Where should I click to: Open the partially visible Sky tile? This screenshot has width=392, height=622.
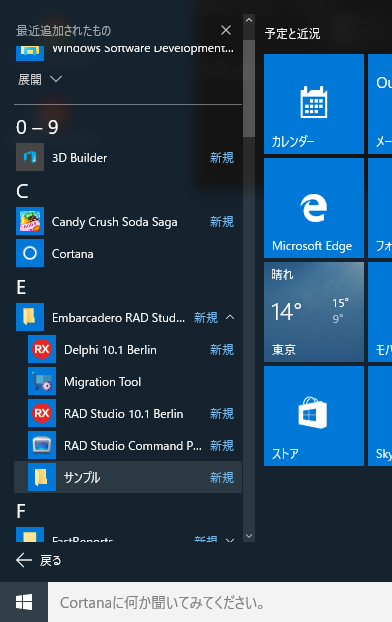pyautogui.click(x=380, y=416)
